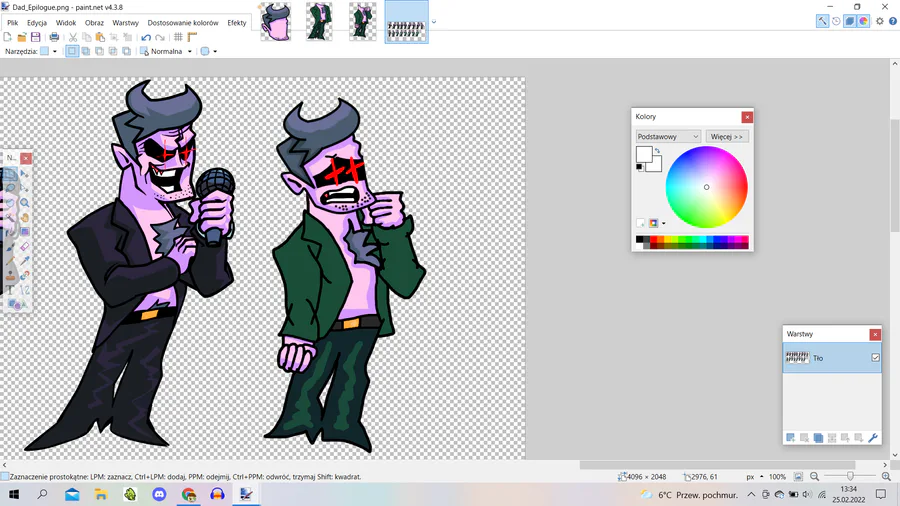900x506 pixels.
Task: Open layer properties wrench icon
Action: coord(873,438)
